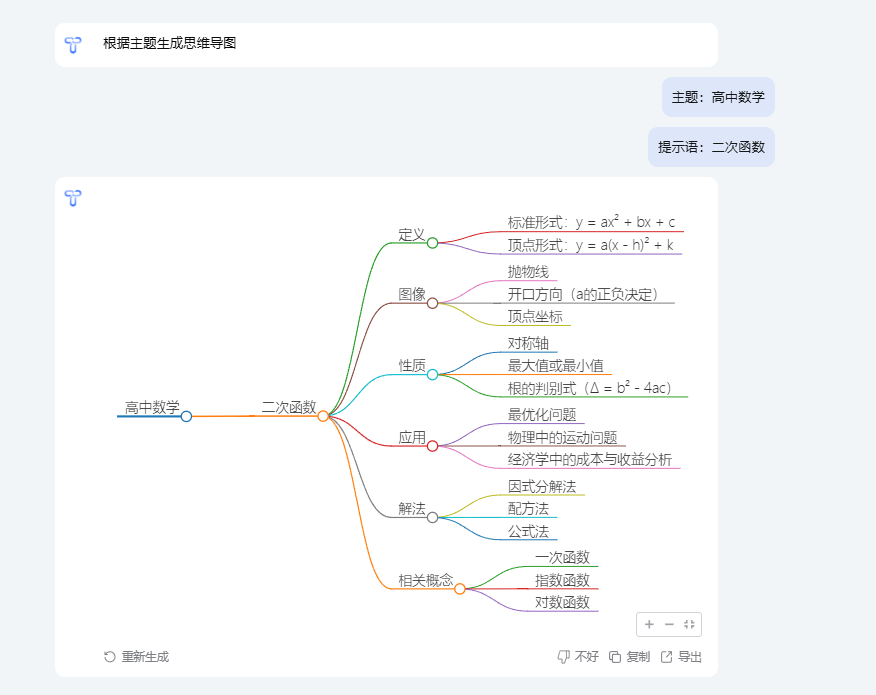
Task: Click the zoom out minus icon
Action: (x=668, y=624)
